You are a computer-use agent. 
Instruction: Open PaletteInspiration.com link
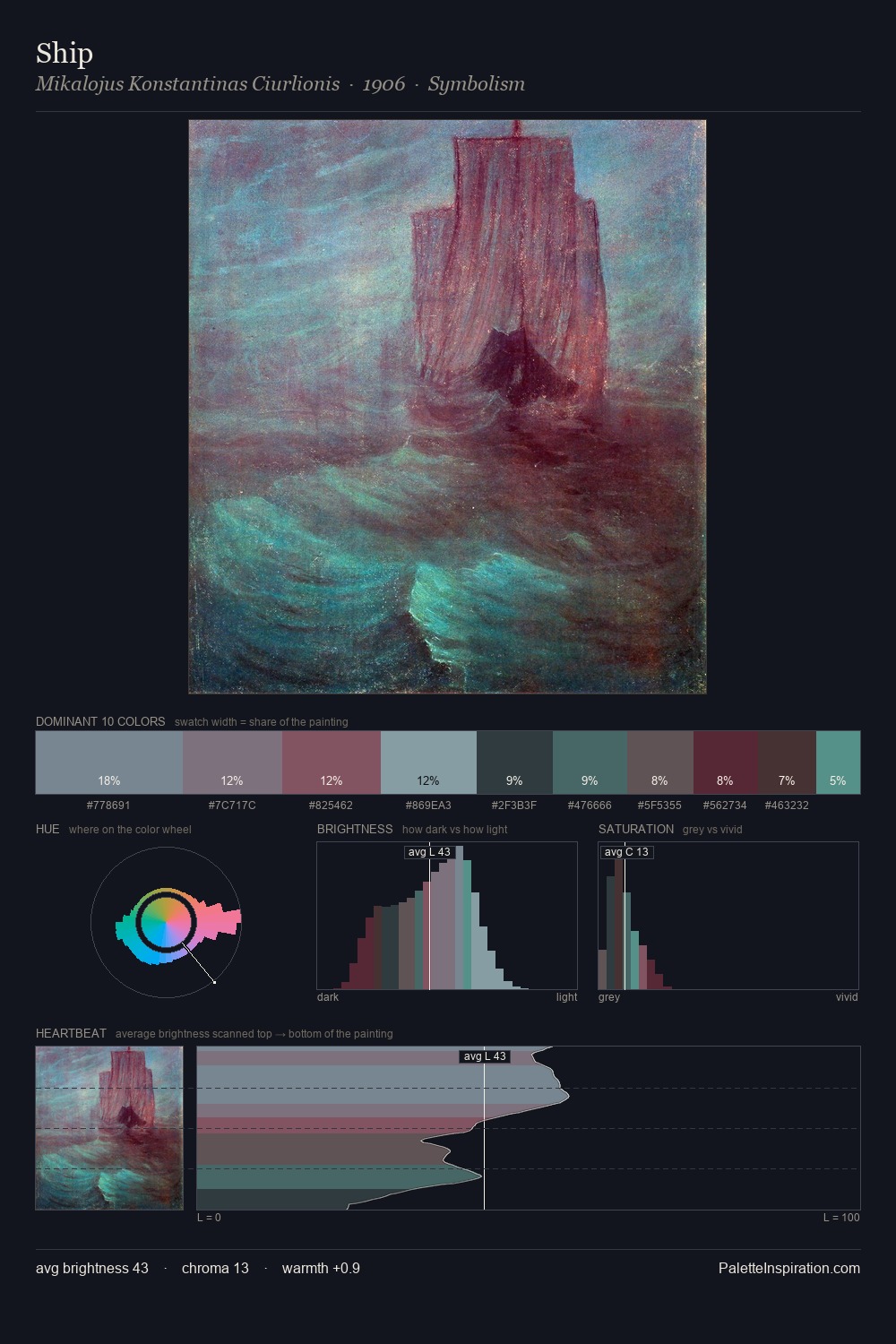pyautogui.click(x=789, y=1268)
